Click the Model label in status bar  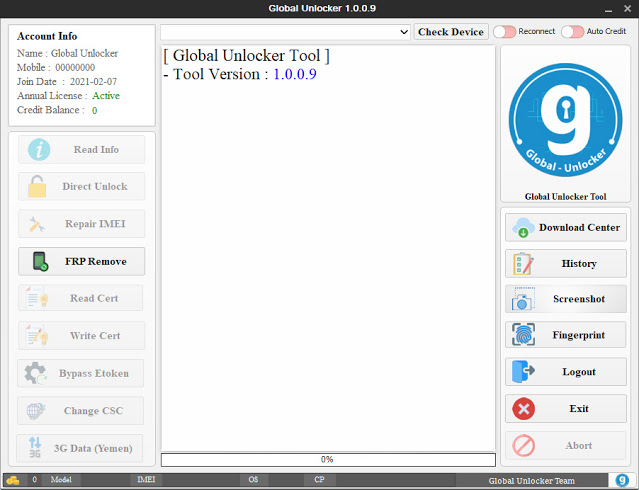coord(61,480)
